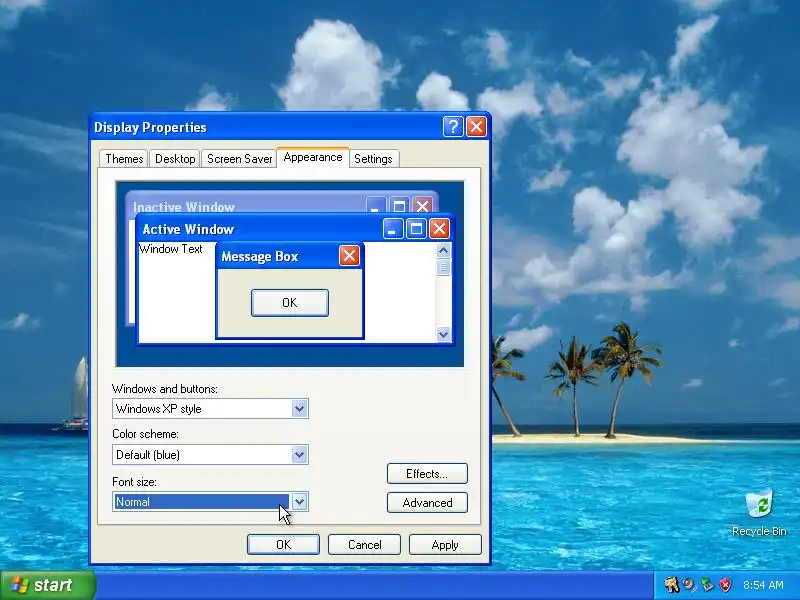Viewport: 800px width, 600px height.
Task: Open the Windows start menu
Action: click(47, 585)
